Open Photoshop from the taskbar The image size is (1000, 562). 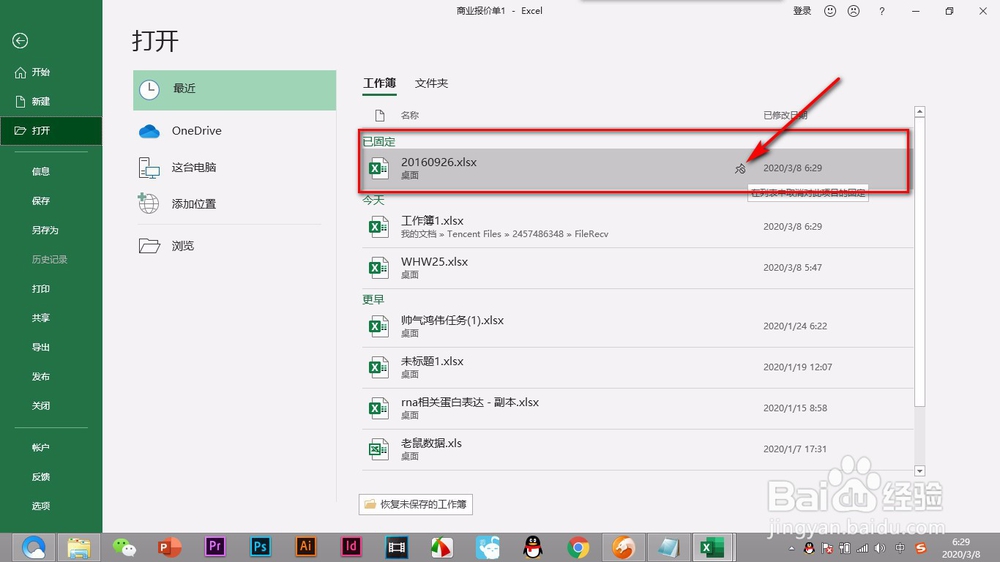point(260,547)
